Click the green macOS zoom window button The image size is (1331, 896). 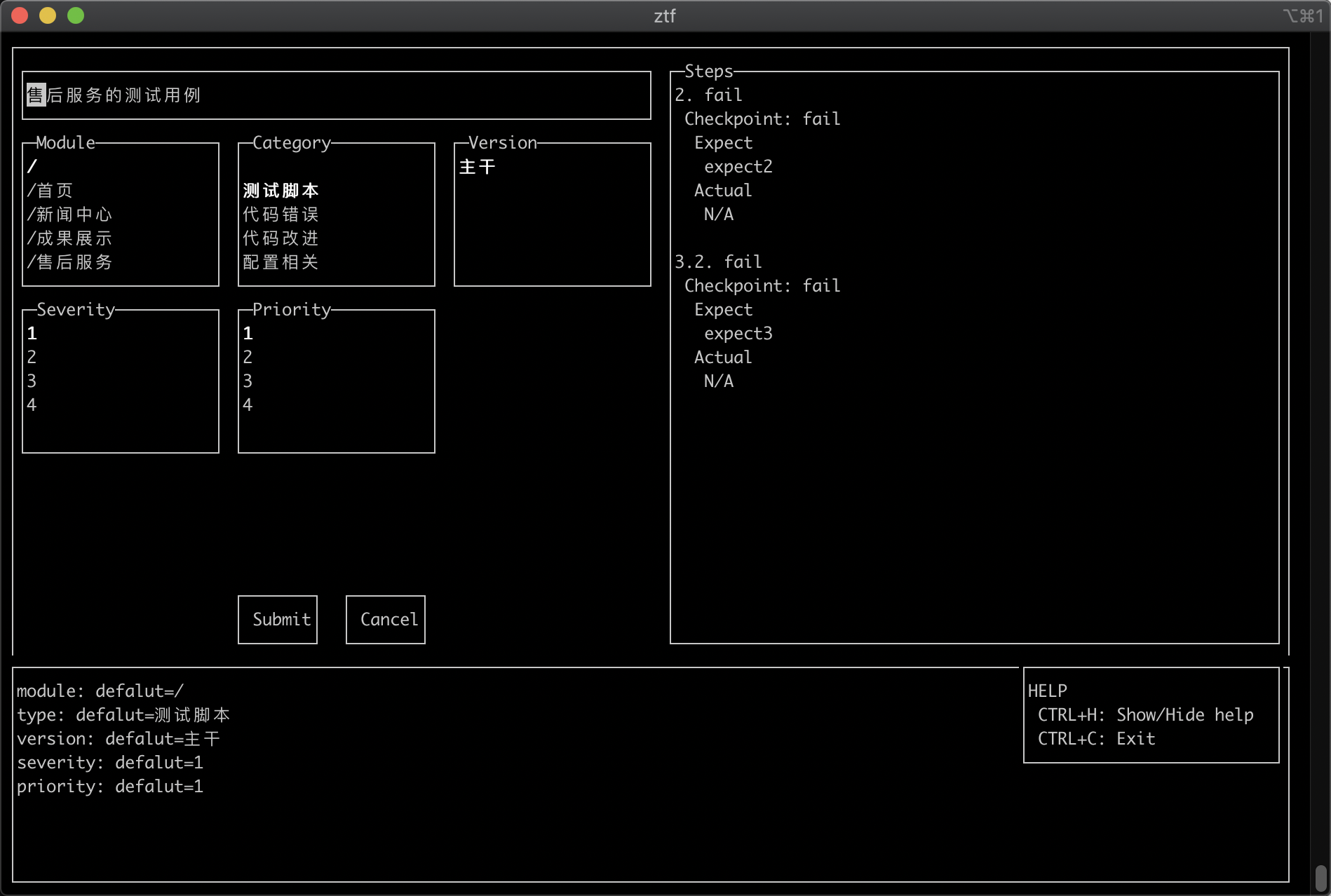pyautogui.click(x=76, y=15)
